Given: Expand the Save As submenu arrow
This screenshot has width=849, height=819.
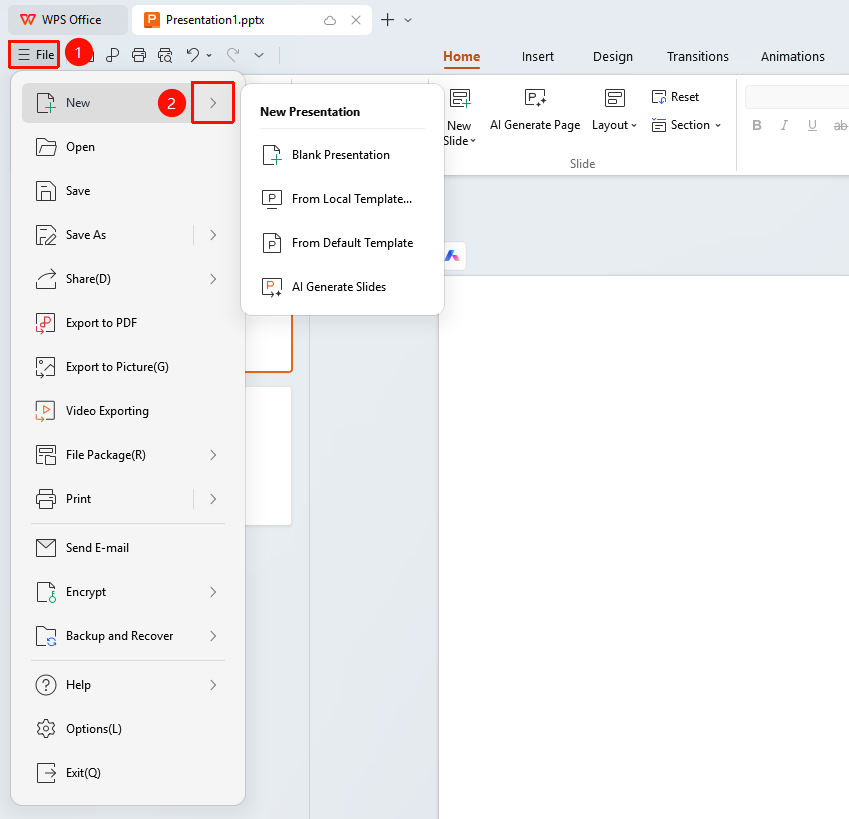Looking at the screenshot, I should point(213,235).
